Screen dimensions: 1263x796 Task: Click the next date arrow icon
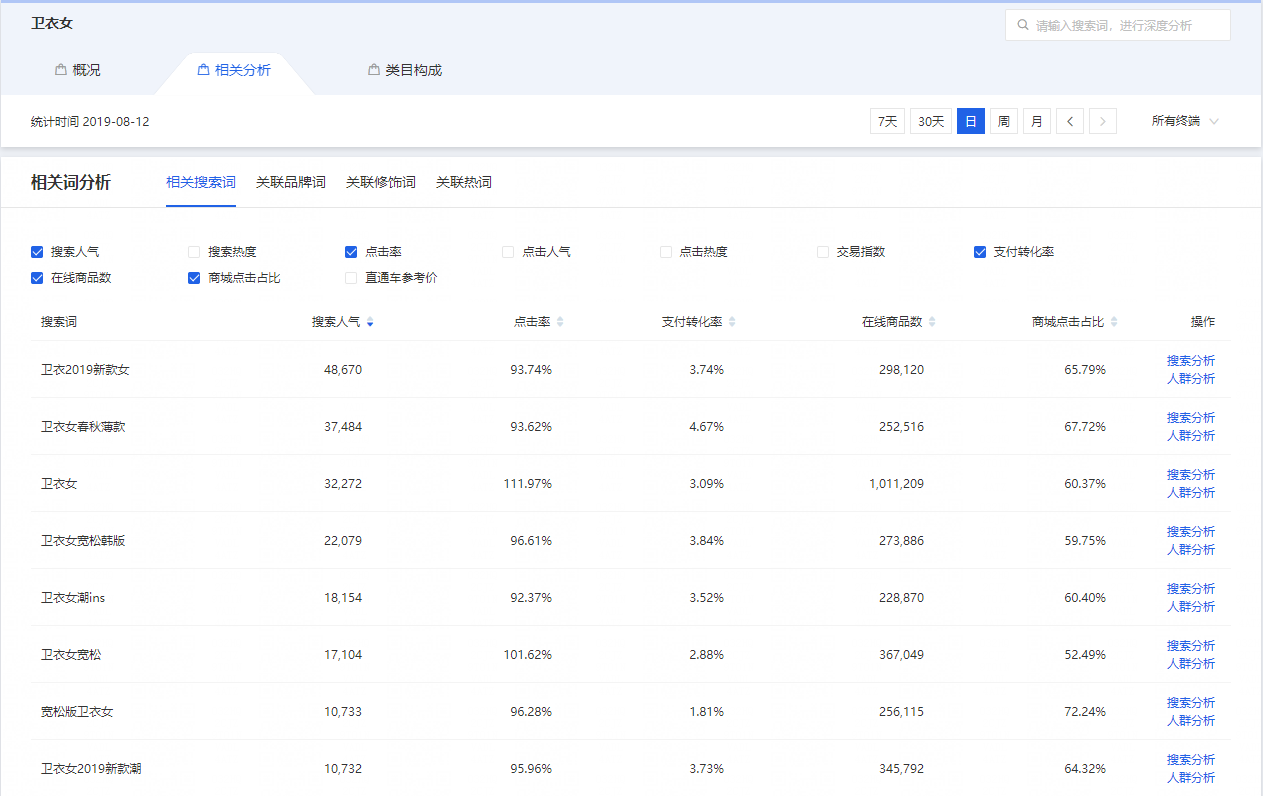click(1103, 122)
